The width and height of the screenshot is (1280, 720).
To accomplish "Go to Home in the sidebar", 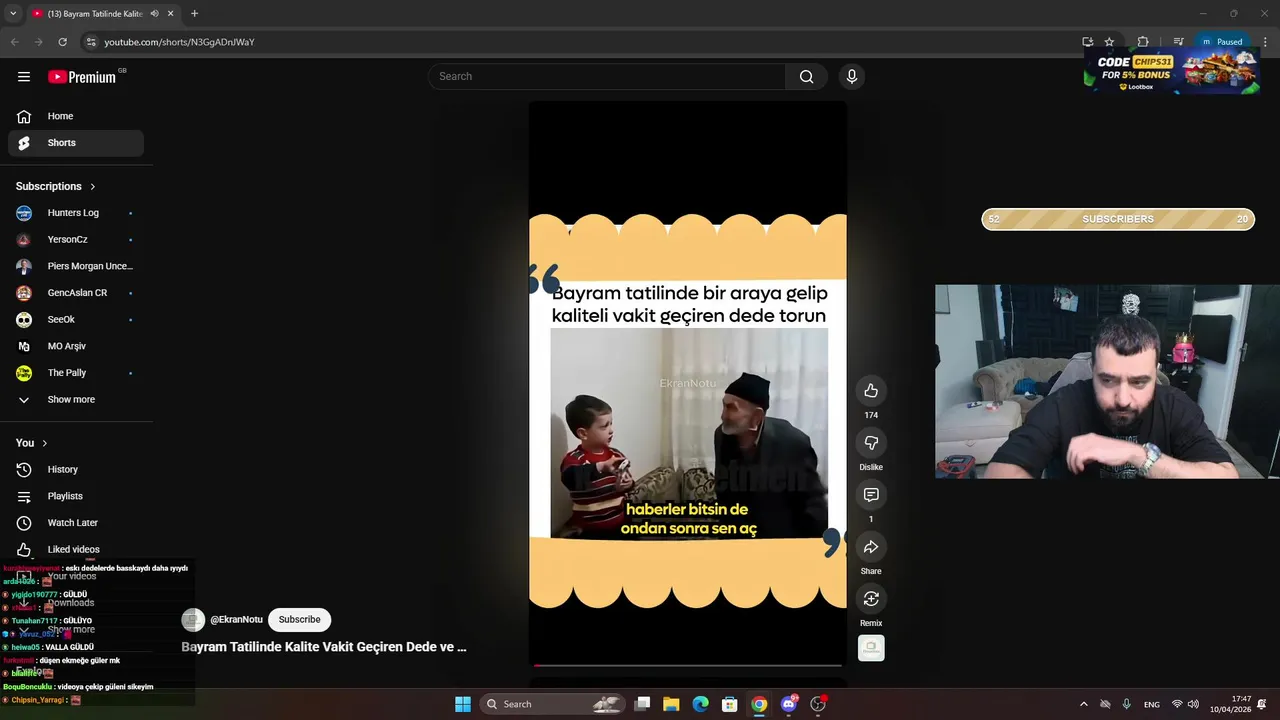I will click(76, 116).
